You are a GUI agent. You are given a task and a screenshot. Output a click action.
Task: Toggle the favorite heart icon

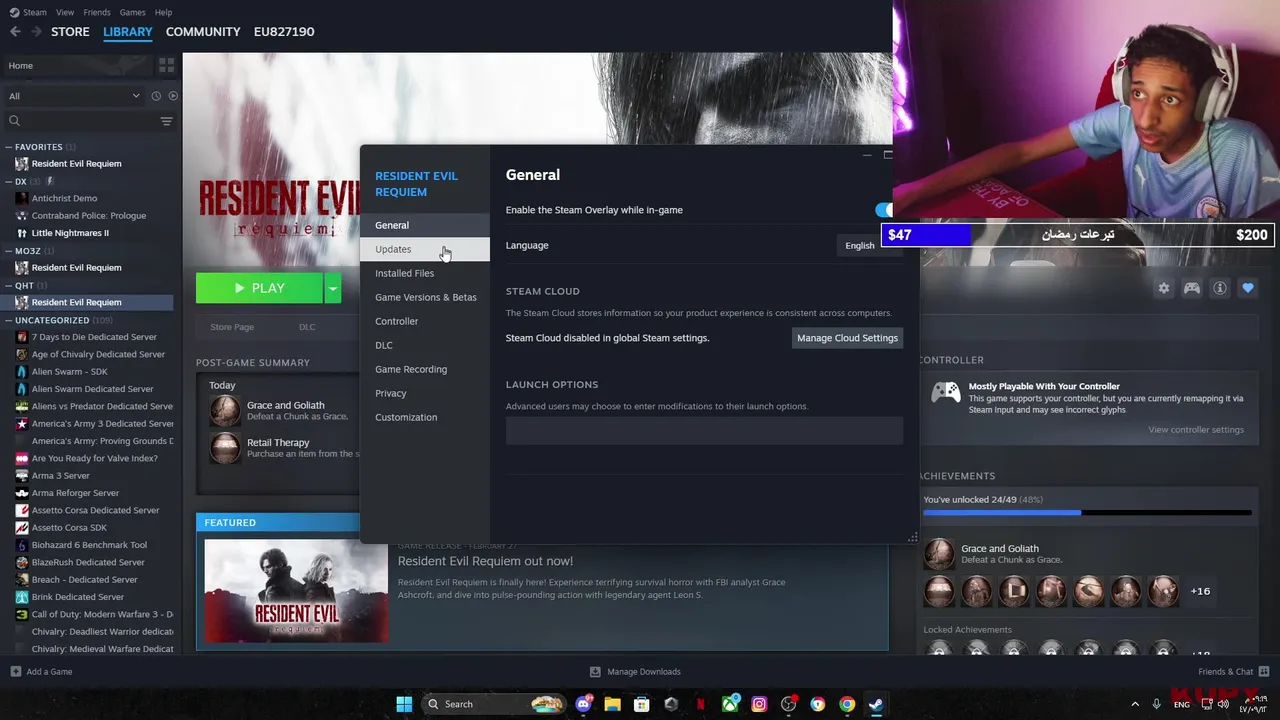coord(1248,288)
